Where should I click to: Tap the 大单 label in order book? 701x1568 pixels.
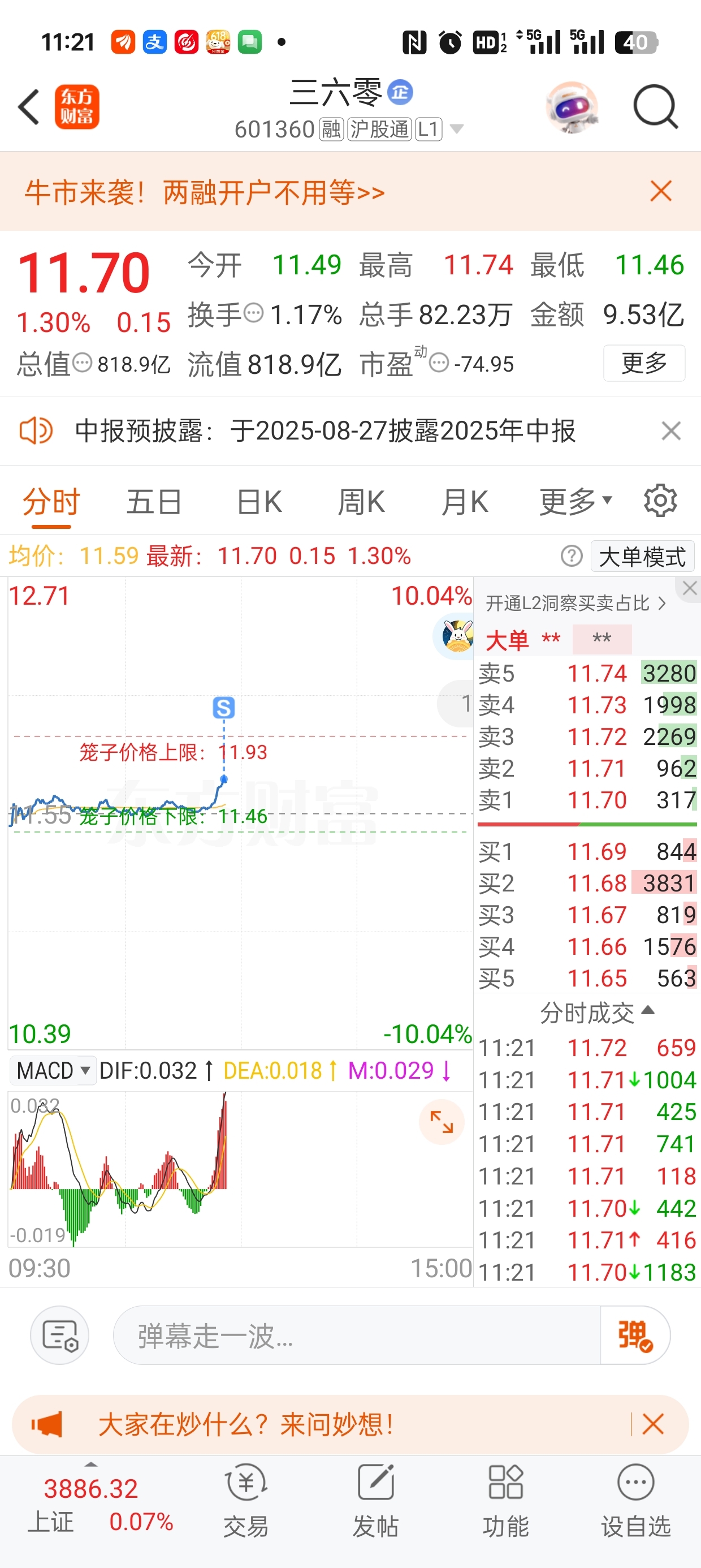click(x=507, y=640)
